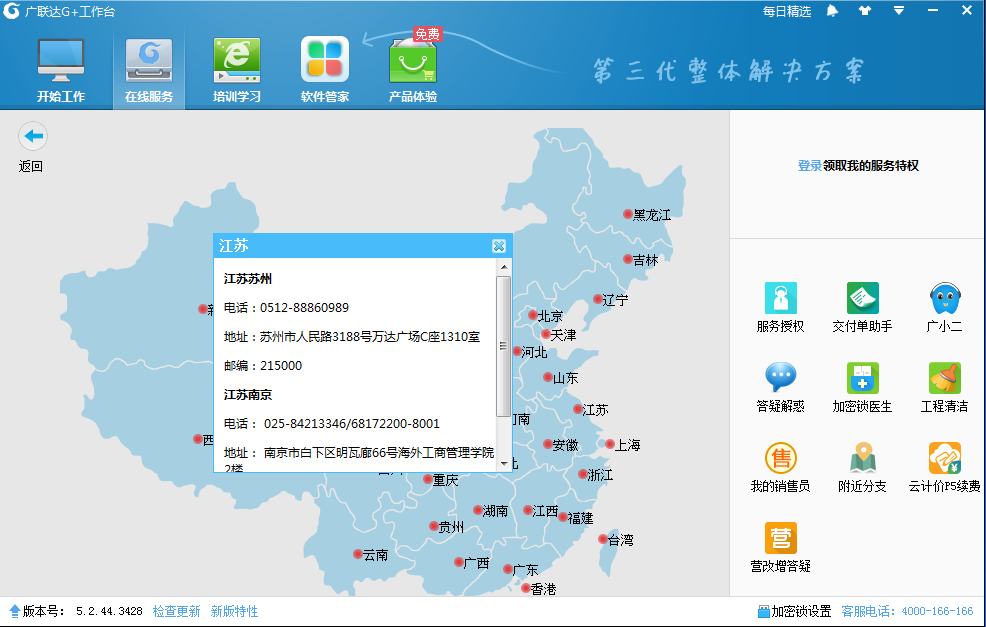Click the 江苏 popup scrollbar thumb
The width and height of the screenshot is (986, 627).
(x=503, y=346)
